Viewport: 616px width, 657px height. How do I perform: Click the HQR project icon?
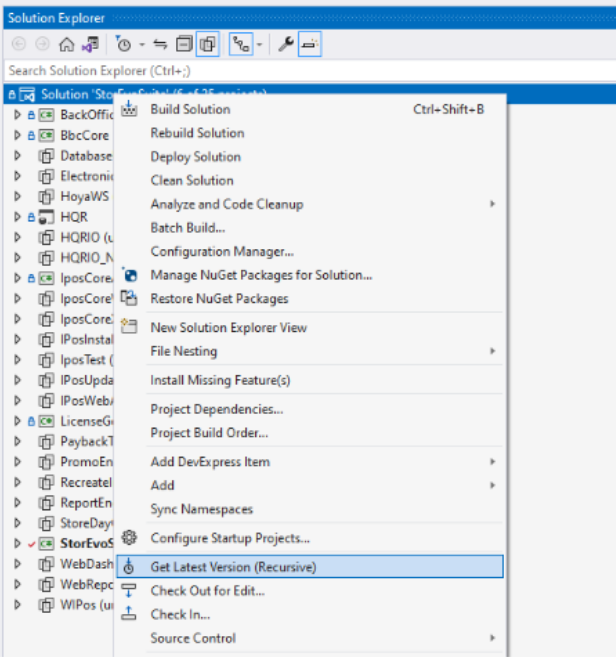(x=46, y=217)
